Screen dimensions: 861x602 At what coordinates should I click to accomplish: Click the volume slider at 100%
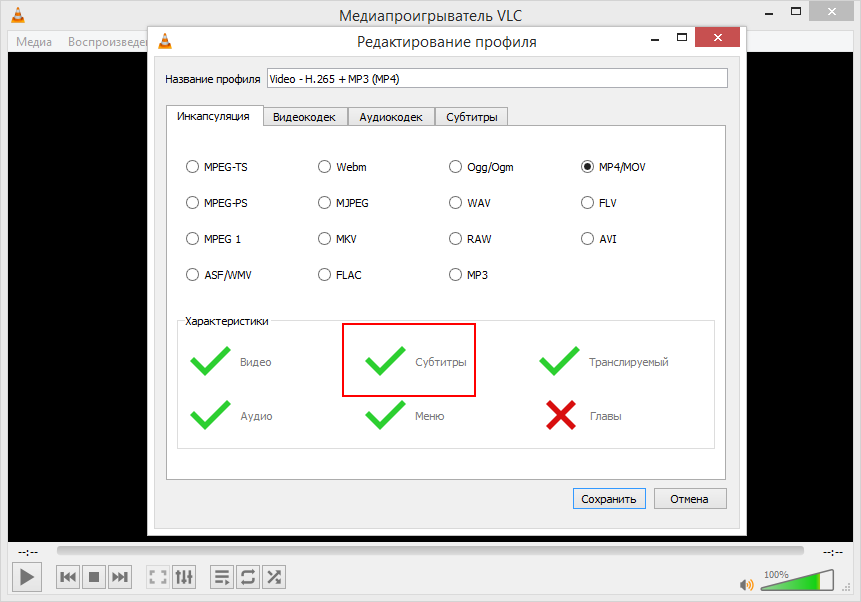pyautogui.click(x=797, y=581)
